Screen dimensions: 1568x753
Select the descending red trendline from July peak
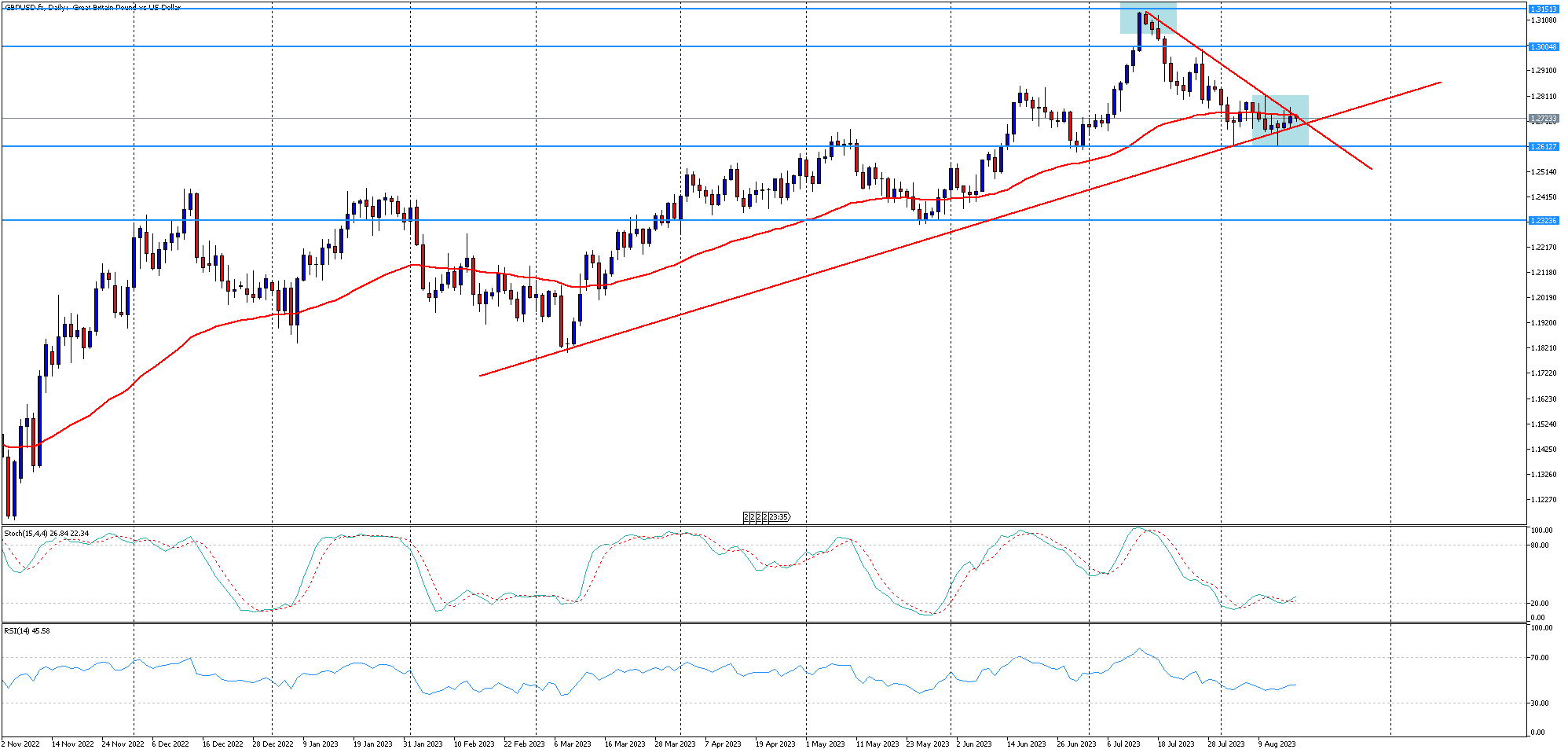[1257, 89]
